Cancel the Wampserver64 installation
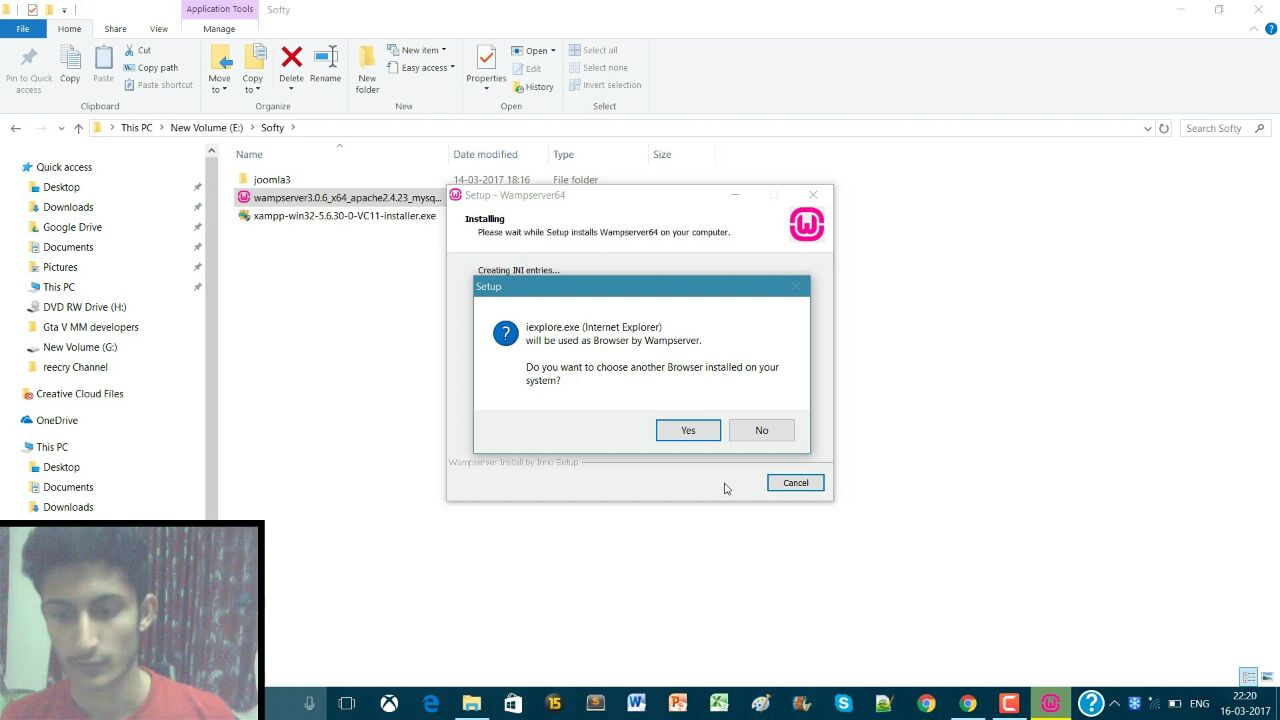The width and height of the screenshot is (1280, 720). click(x=796, y=483)
